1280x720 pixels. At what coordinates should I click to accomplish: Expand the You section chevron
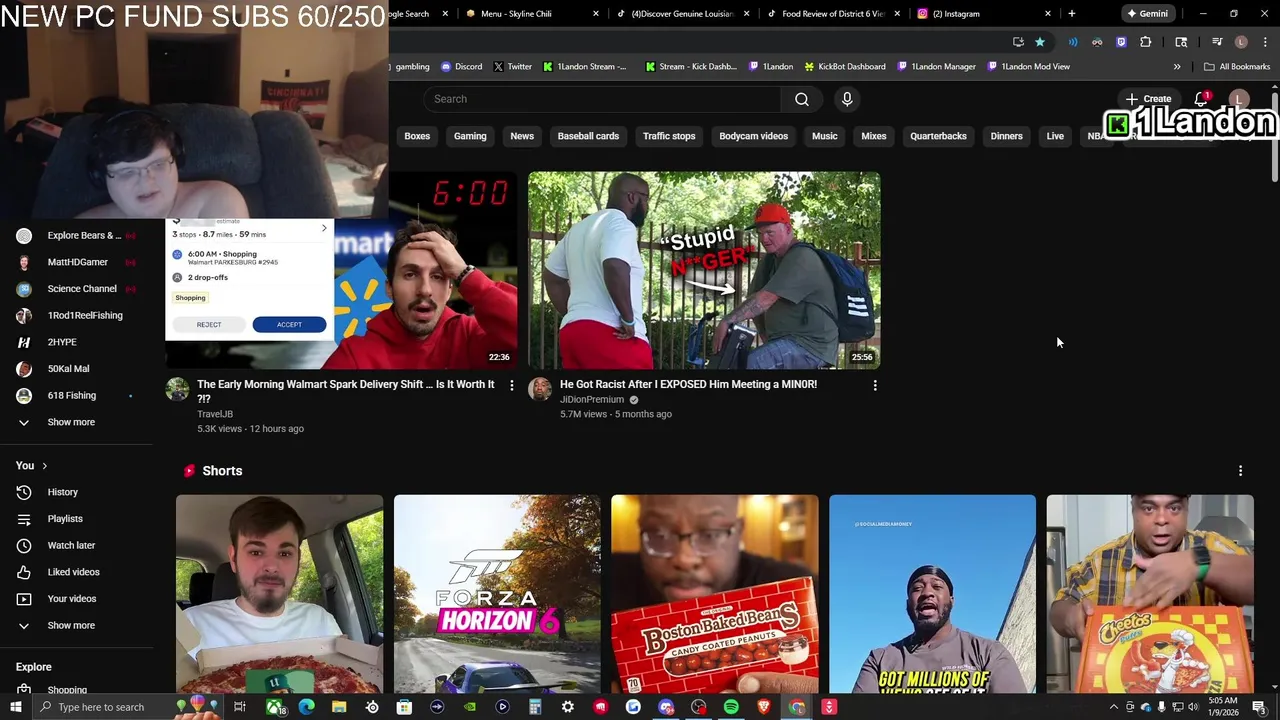point(44,466)
